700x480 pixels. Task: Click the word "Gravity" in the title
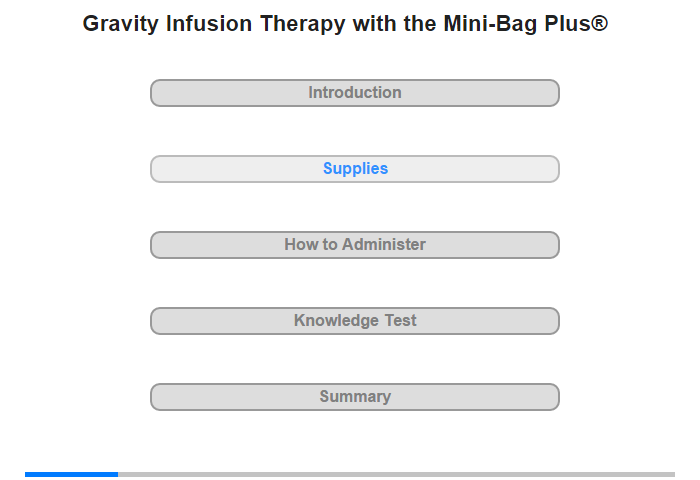(x=120, y=24)
